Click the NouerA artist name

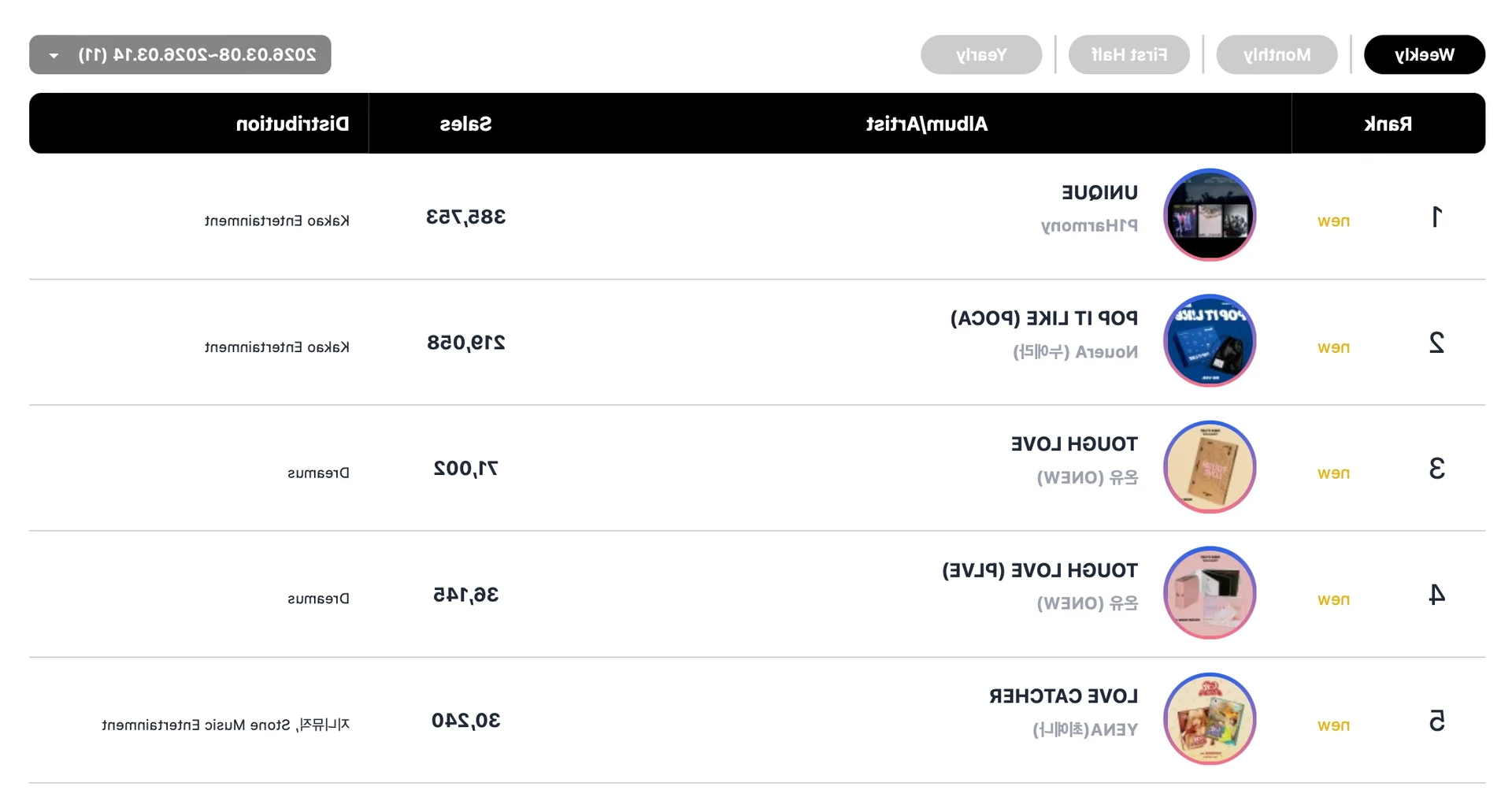tap(1075, 351)
